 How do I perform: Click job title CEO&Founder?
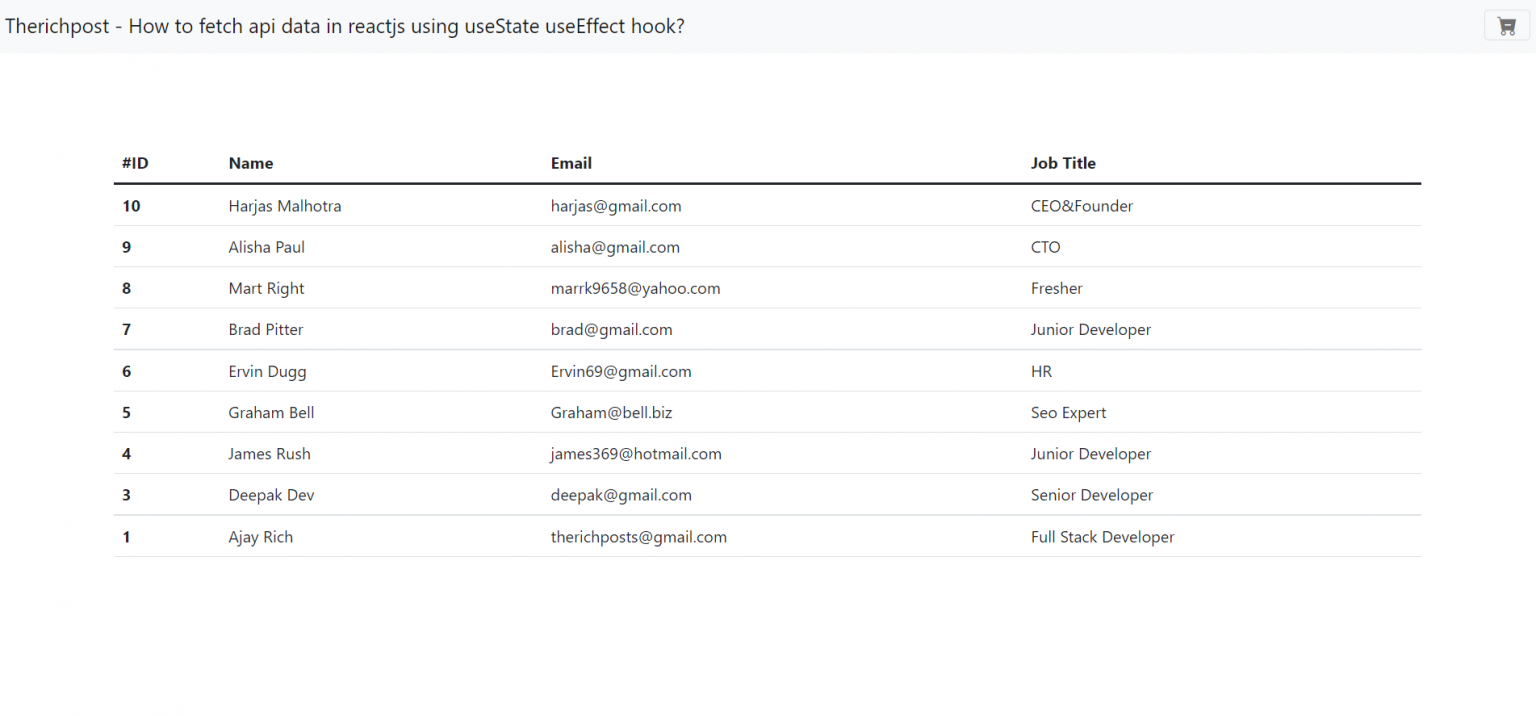pos(1082,206)
